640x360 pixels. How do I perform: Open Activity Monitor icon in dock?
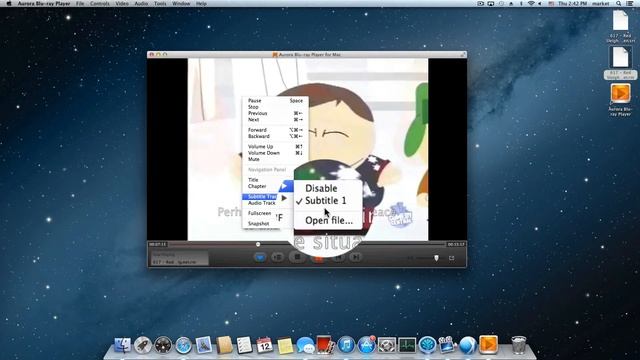click(407, 345)
